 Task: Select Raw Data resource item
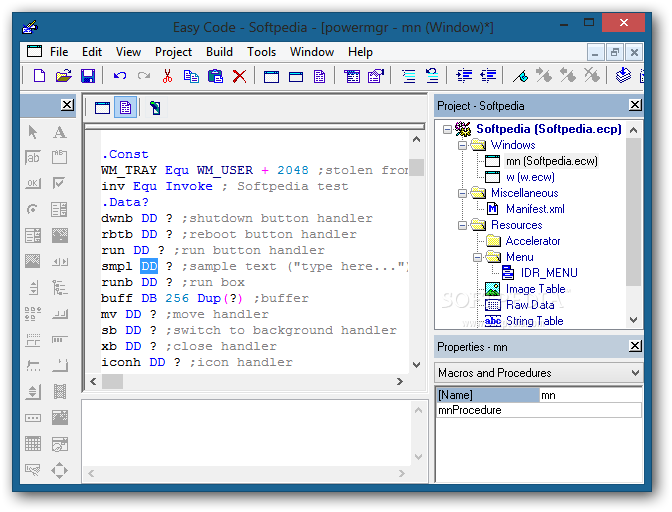point(530,305)
